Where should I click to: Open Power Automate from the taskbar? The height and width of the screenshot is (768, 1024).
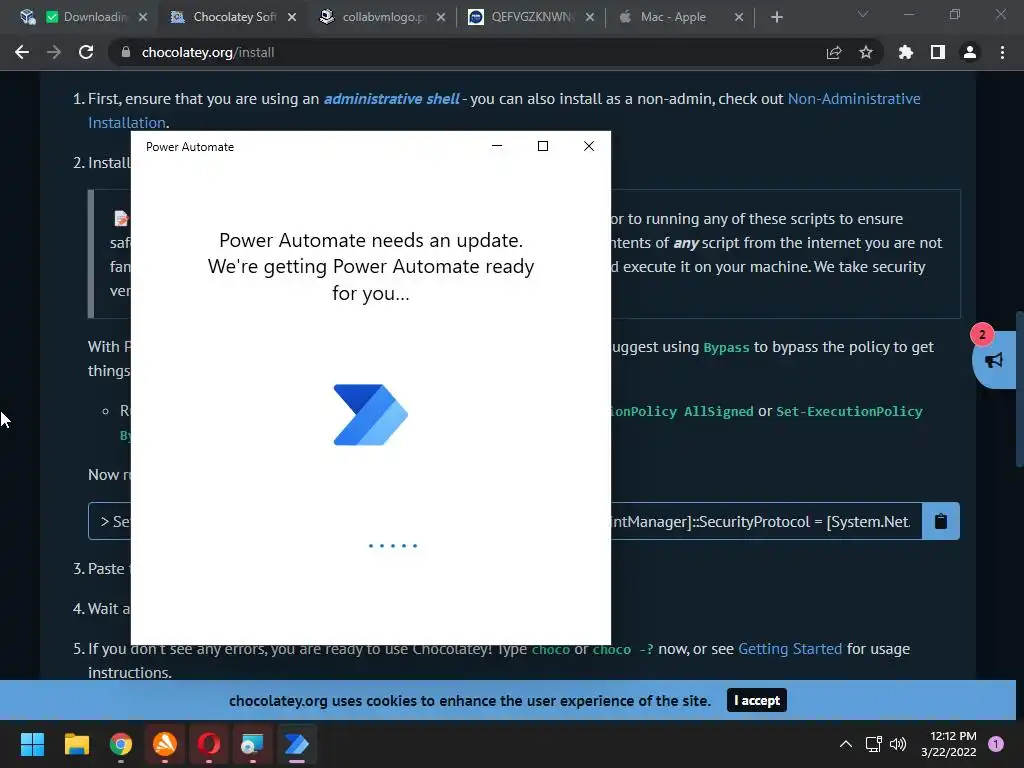click(x=296, y=744)
